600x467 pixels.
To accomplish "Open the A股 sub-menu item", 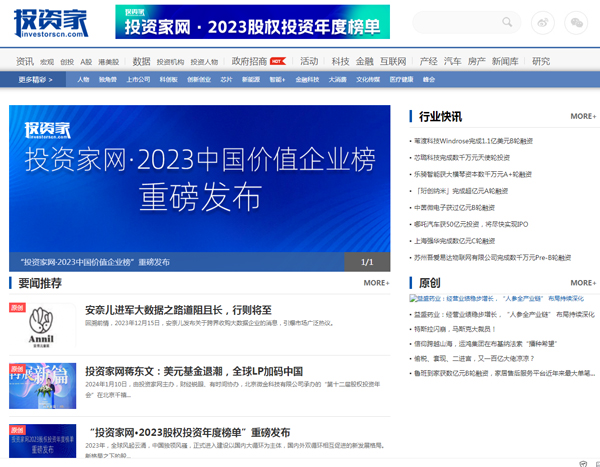I will pyautogui.click(x=86, y=62).
